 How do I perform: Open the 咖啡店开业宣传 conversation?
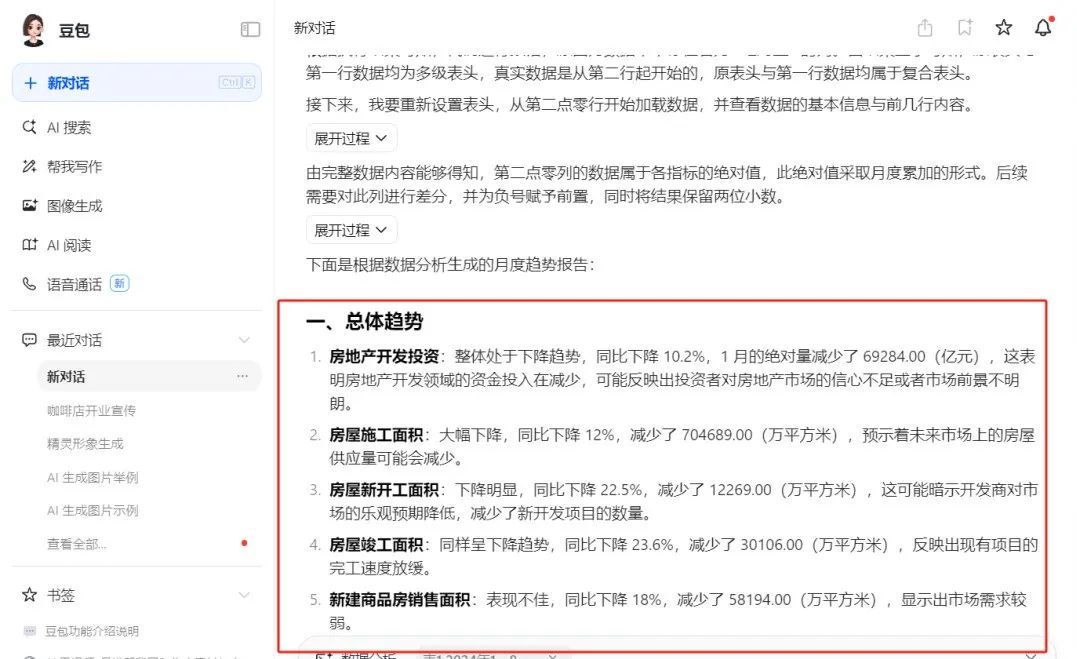[x=91, y=410]
